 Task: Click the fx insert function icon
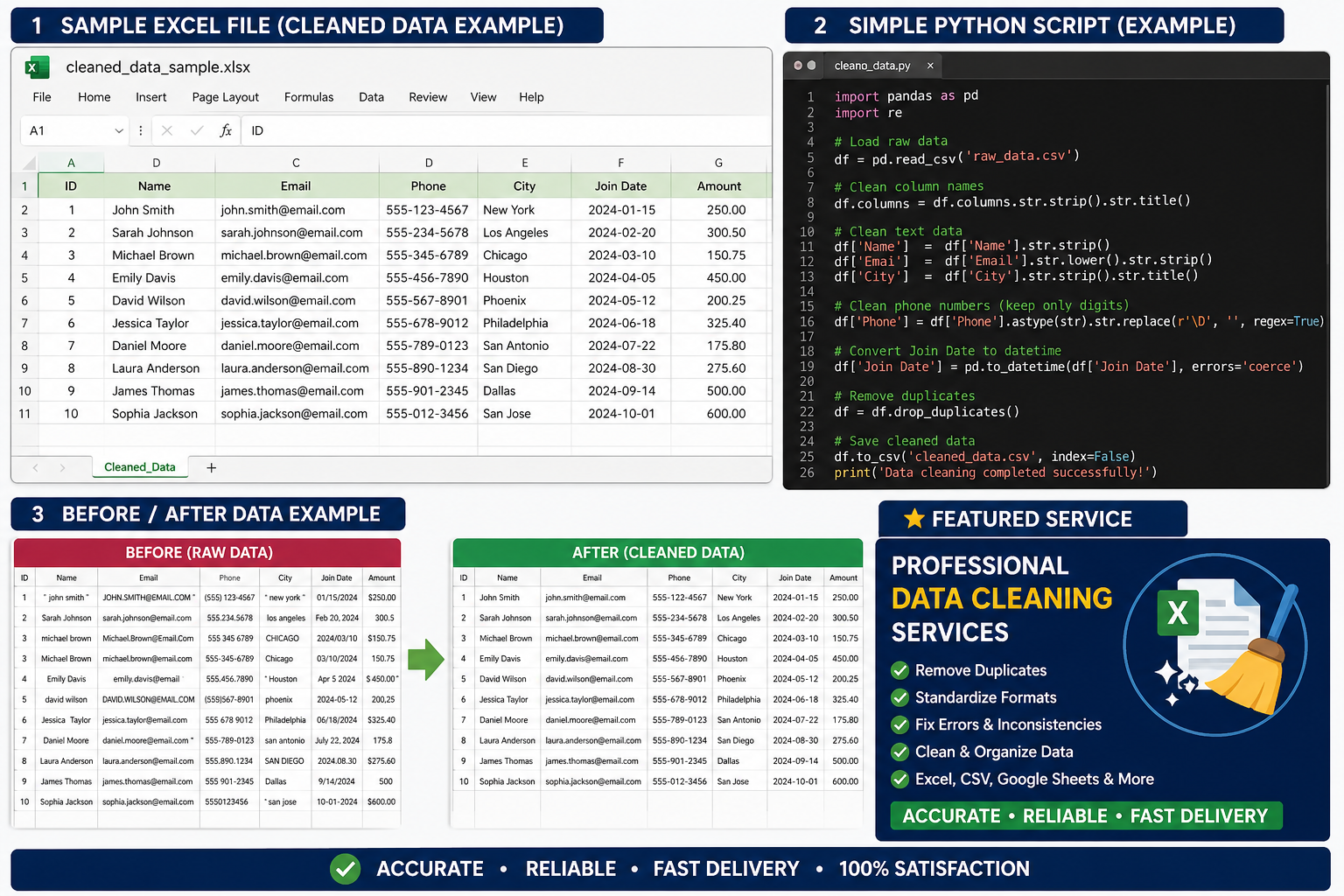tap(226, 130)
